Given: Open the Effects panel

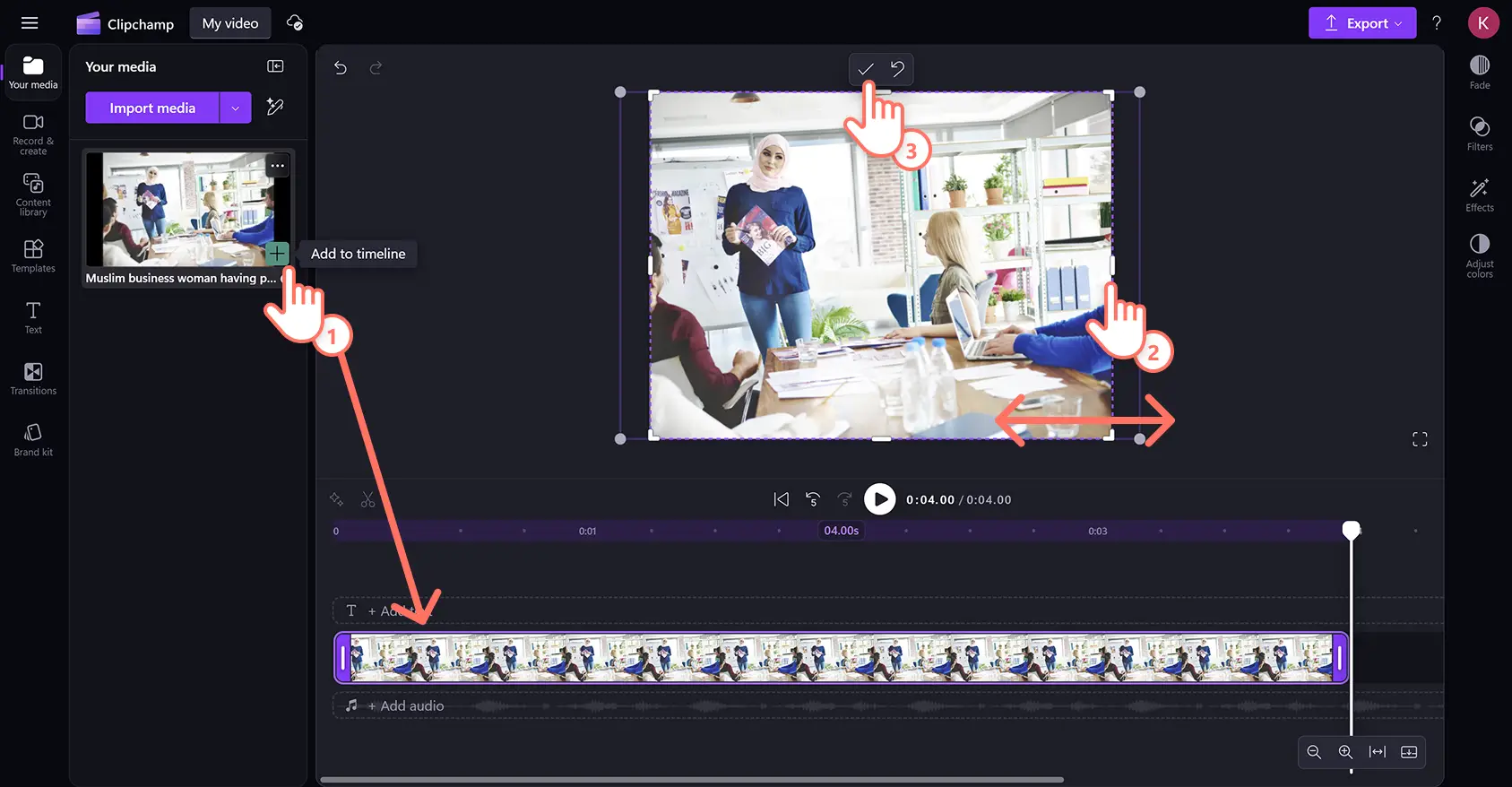Looking at the screenshot, I should [x=1479, y=195].
